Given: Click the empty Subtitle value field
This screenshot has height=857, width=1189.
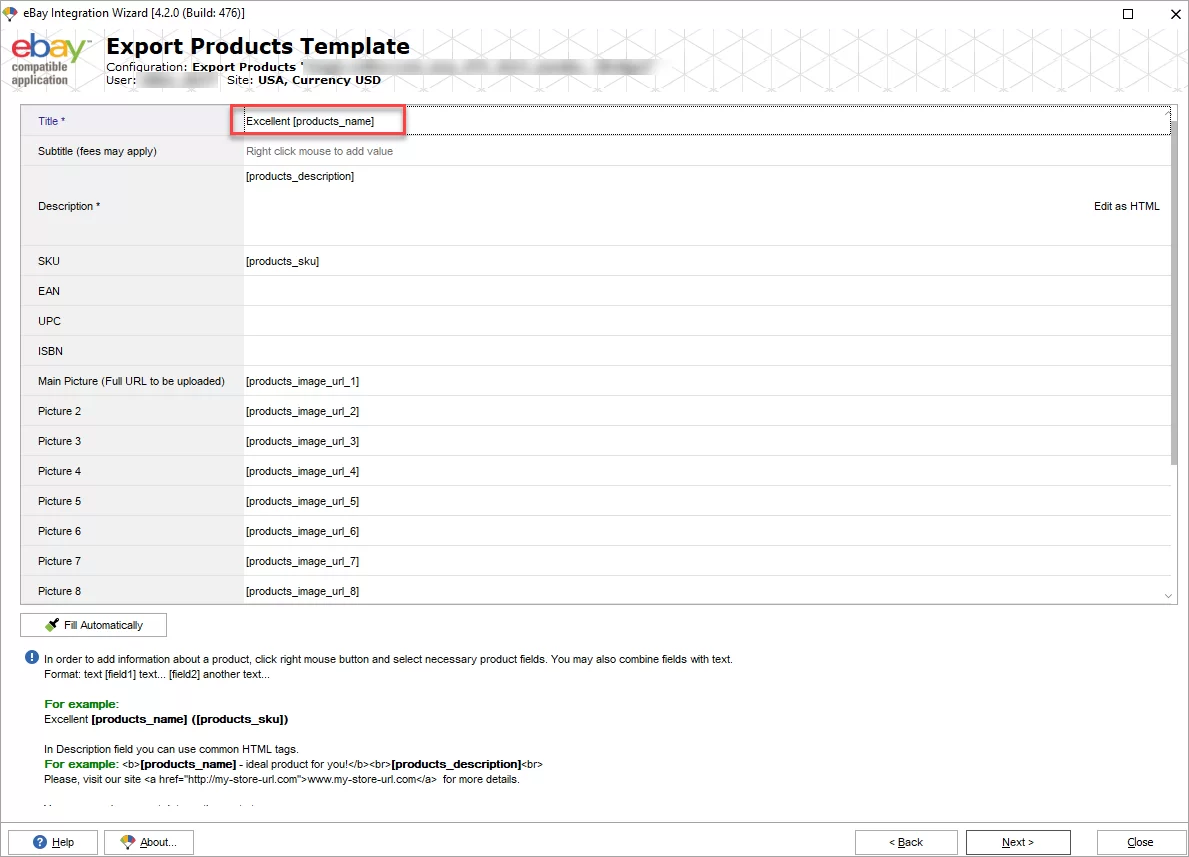Looking at the screenshot, I should pos(500,151).
